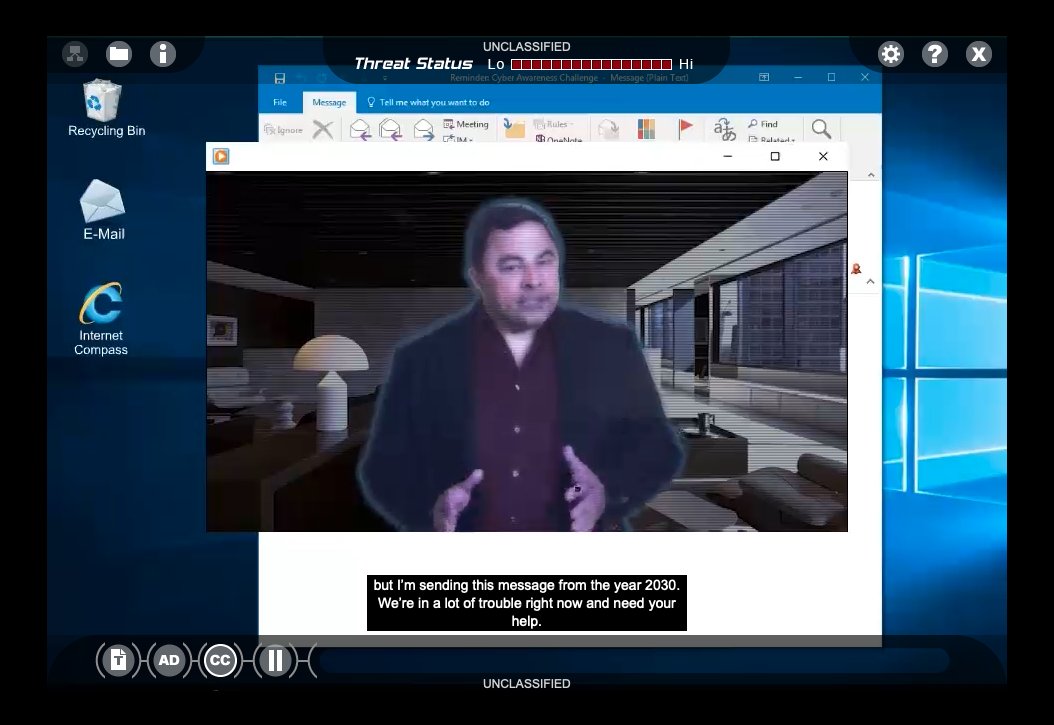Click the Ignore button
The width and height of the screenshot is (1054, 725).
285,129
